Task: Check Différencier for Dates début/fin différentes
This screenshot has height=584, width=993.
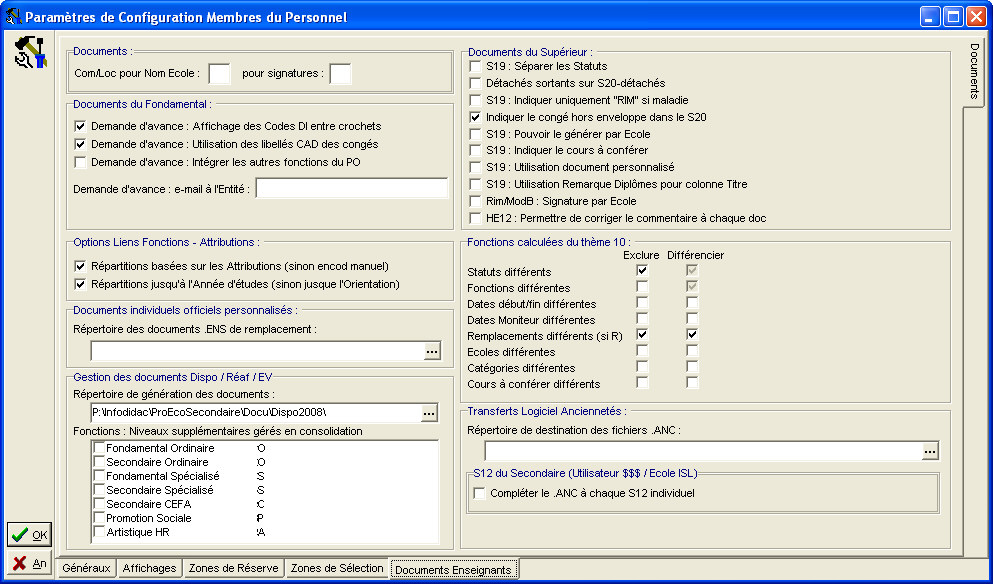Action: pyautogui.click(x=692, y=302)
